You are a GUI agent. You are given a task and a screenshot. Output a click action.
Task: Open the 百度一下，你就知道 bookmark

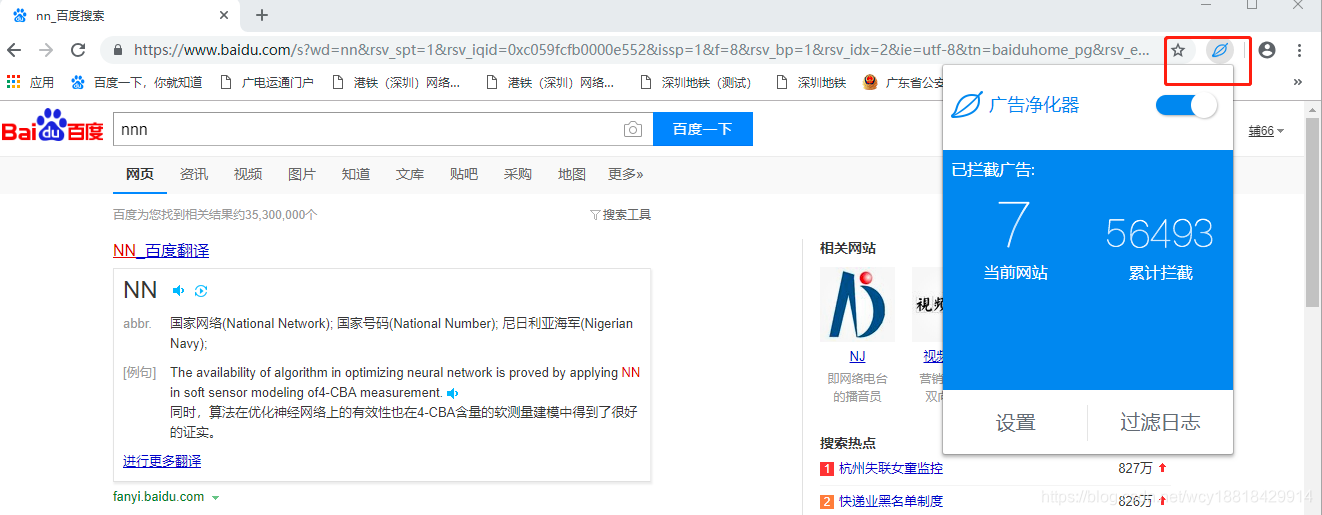pyautogui.click(x=135, y=82)
